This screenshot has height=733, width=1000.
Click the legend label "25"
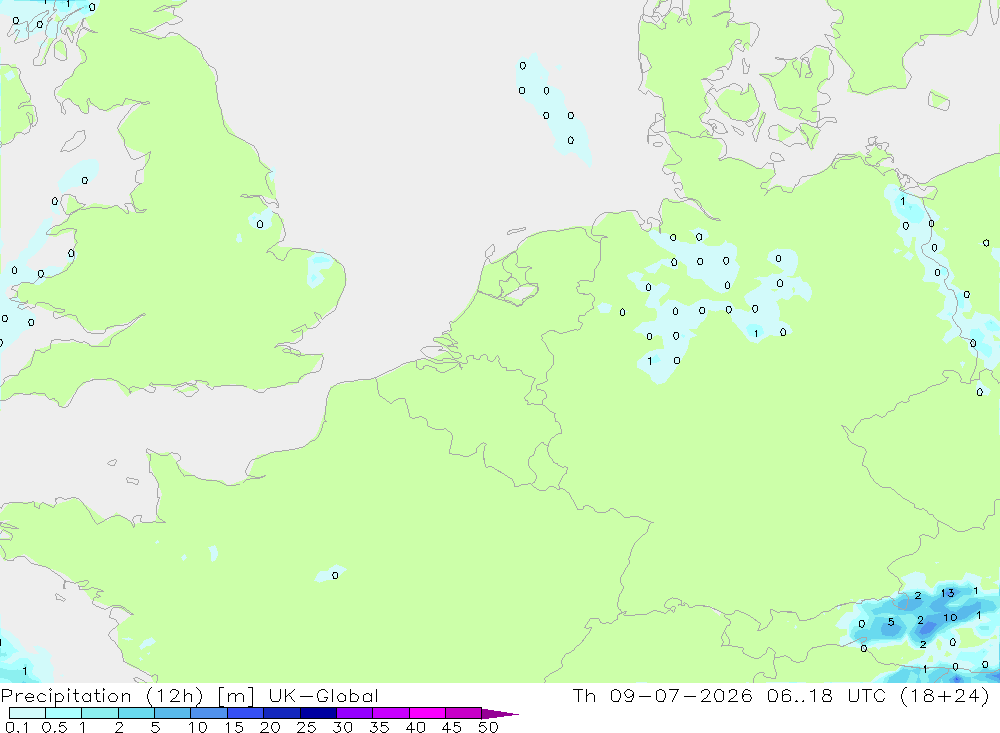pyautogui.click(x=306, y=727)
